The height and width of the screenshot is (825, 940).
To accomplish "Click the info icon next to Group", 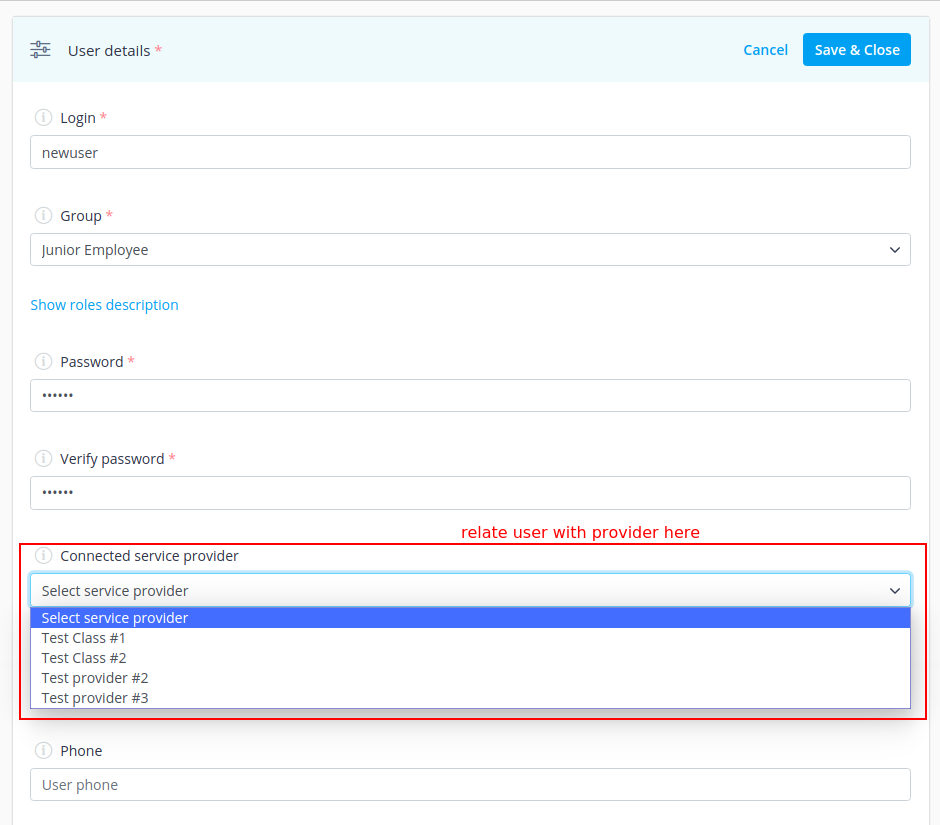I will coord(43,216).
